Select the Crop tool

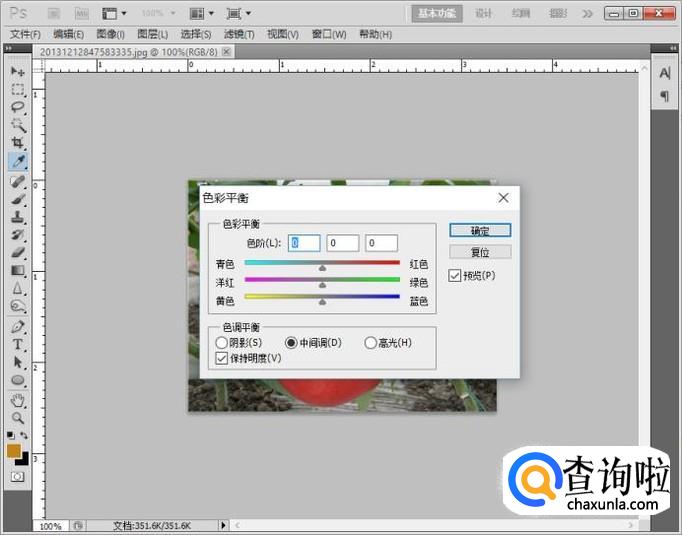click(18, 143)
